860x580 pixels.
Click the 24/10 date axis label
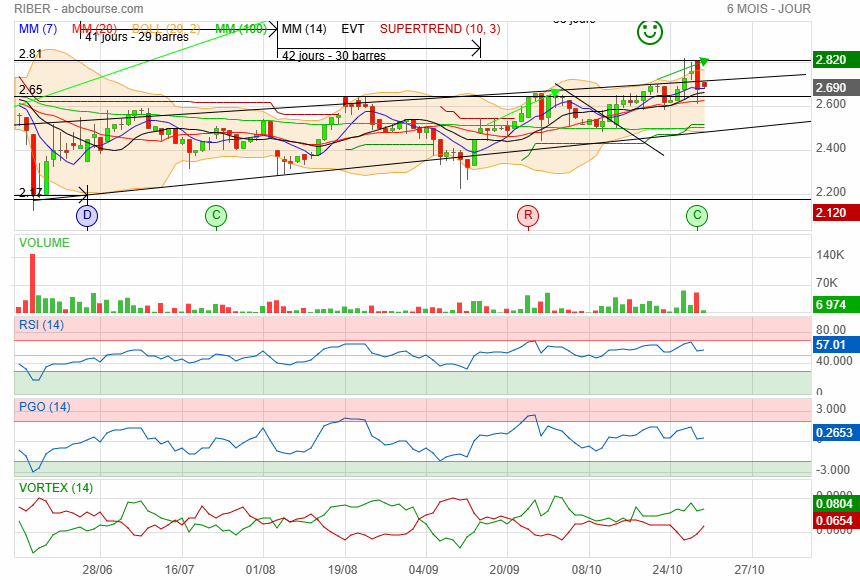pyautogui.click(x=667, y=570)
